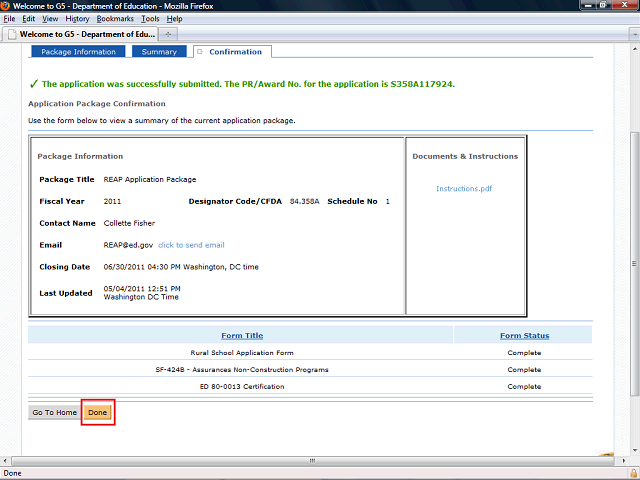Select the Welcome to G5 browser tab

(80, 34)
